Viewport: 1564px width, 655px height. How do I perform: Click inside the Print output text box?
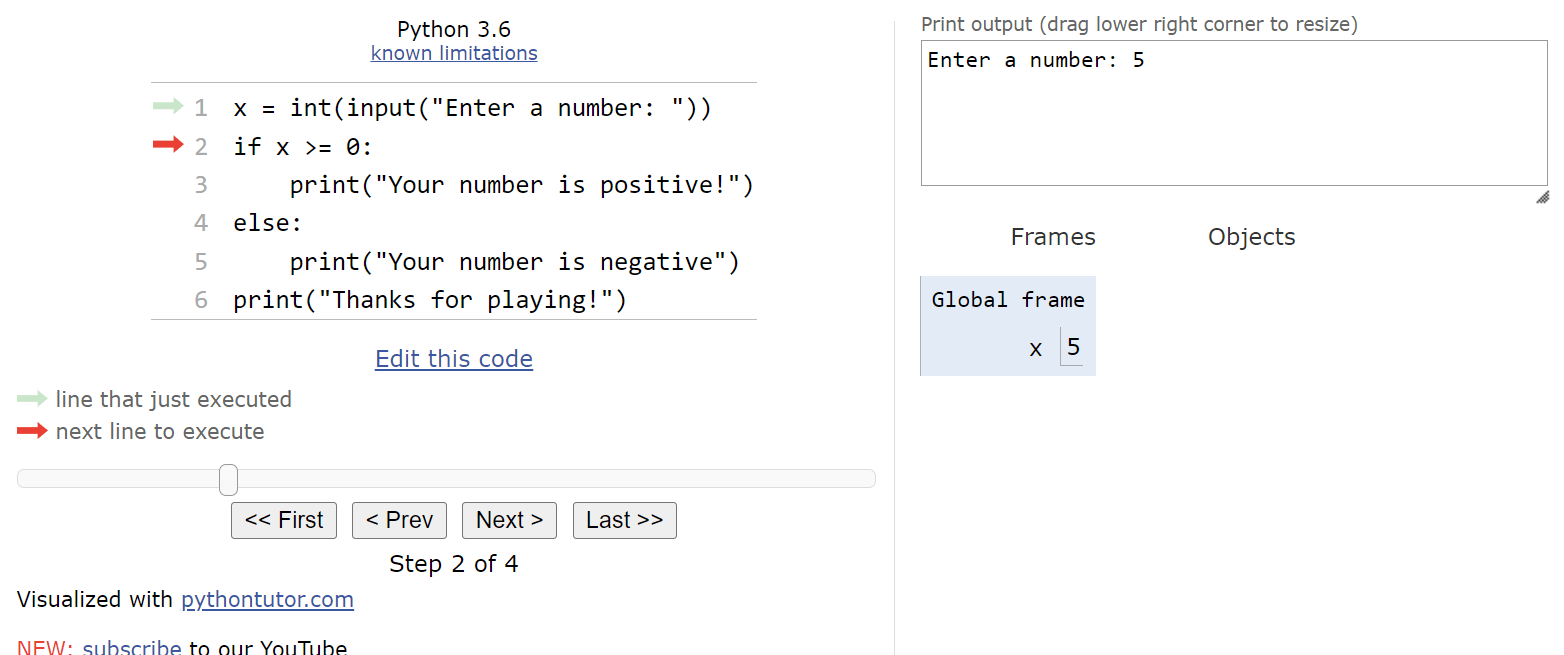point(1234,113)
